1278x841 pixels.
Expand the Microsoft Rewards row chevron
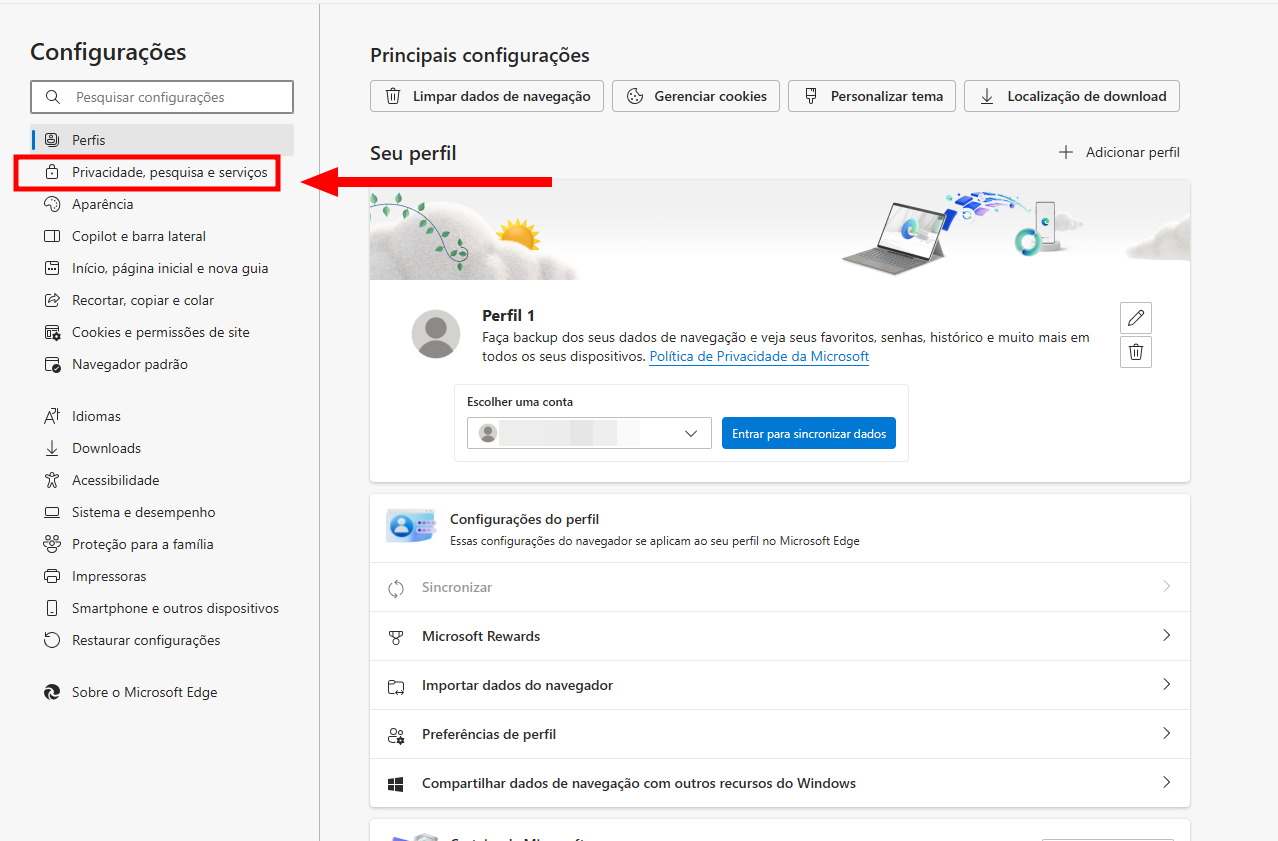[1166, 636]
